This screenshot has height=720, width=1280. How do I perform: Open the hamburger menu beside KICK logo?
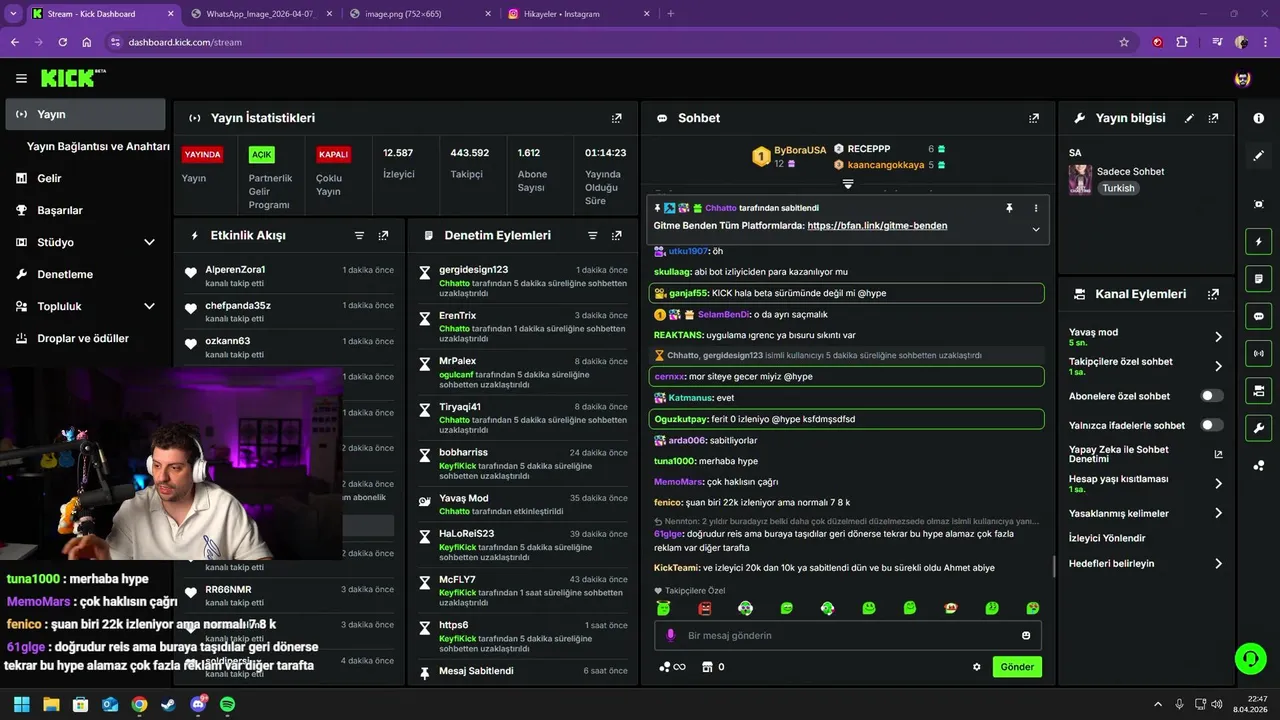point(21,78)
